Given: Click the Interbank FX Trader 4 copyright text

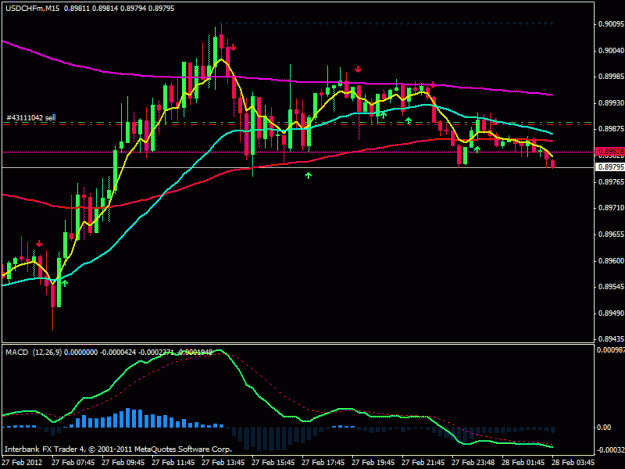Looking at the screenshot, I should (118, 449).
